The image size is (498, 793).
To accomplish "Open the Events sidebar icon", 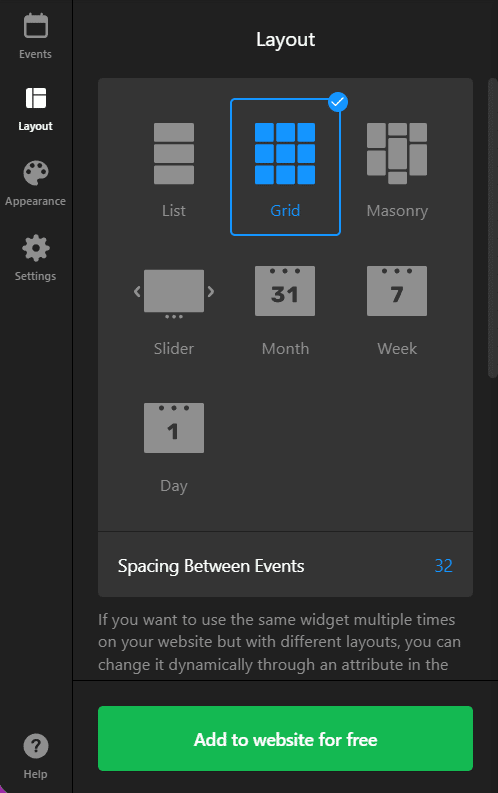I will coord(35,26).
